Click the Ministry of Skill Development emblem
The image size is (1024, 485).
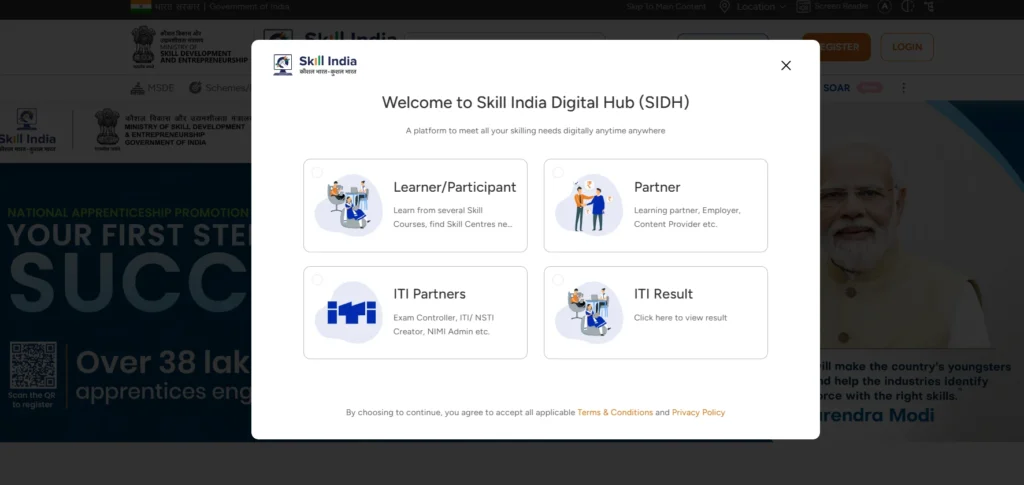[144, 47]
